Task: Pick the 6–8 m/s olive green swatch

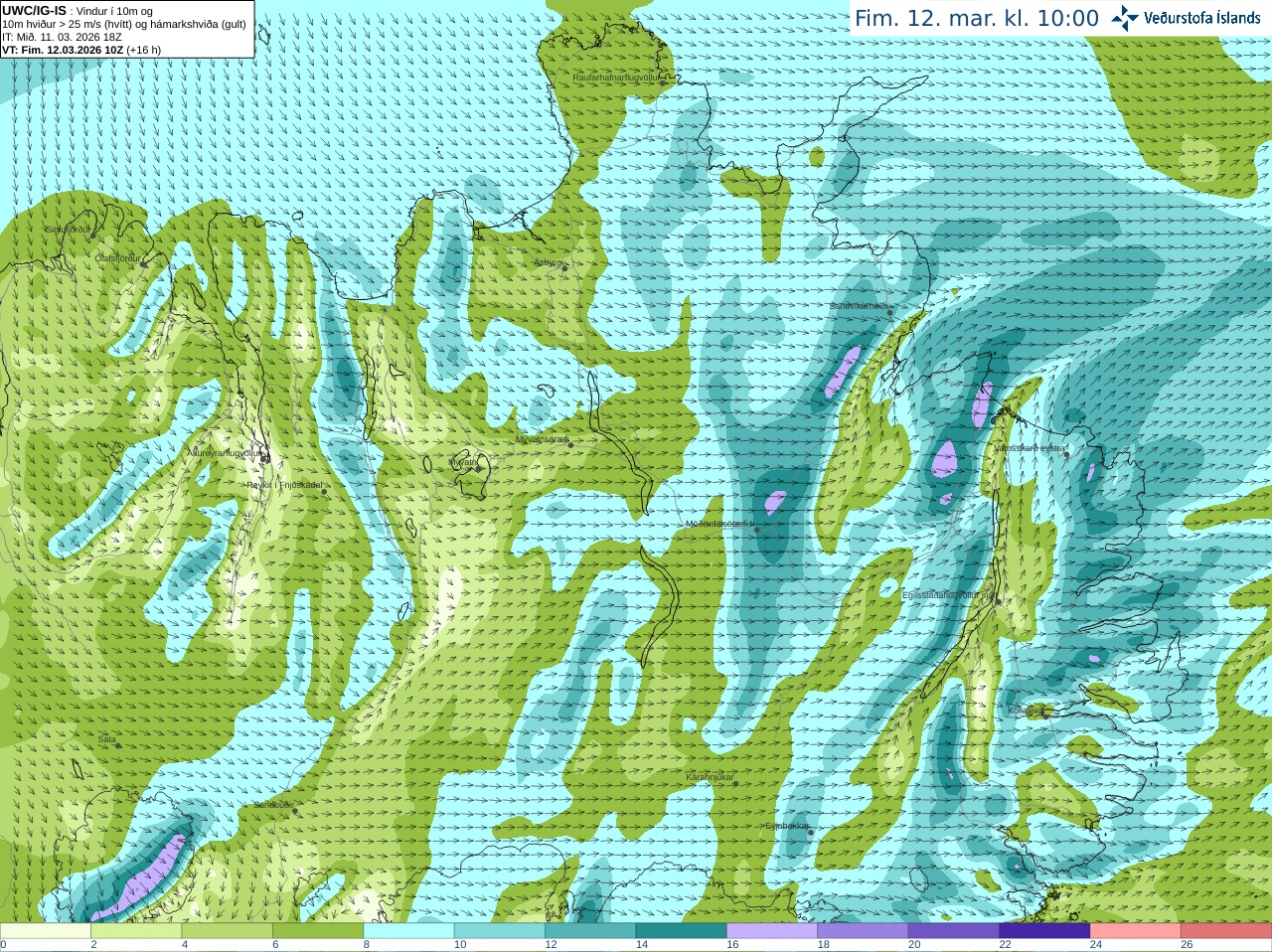Action: 318,931
